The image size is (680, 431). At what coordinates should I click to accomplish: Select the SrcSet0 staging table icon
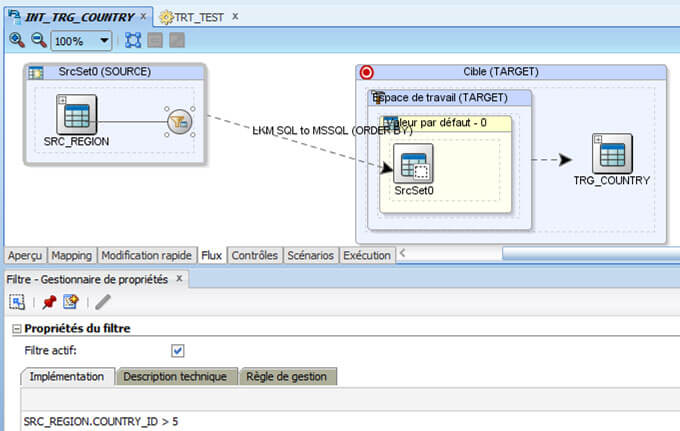(413, 163)
